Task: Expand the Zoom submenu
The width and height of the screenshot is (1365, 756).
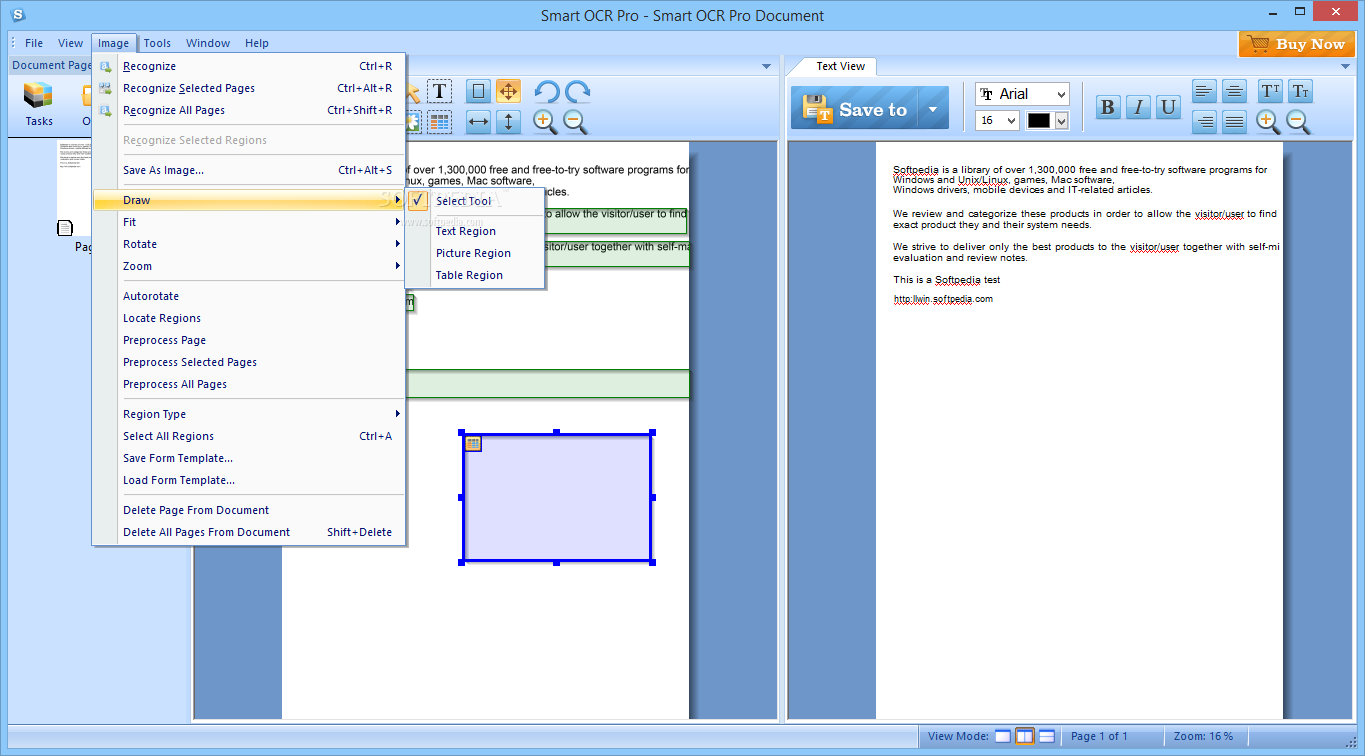Action: (x=248, y=266)
